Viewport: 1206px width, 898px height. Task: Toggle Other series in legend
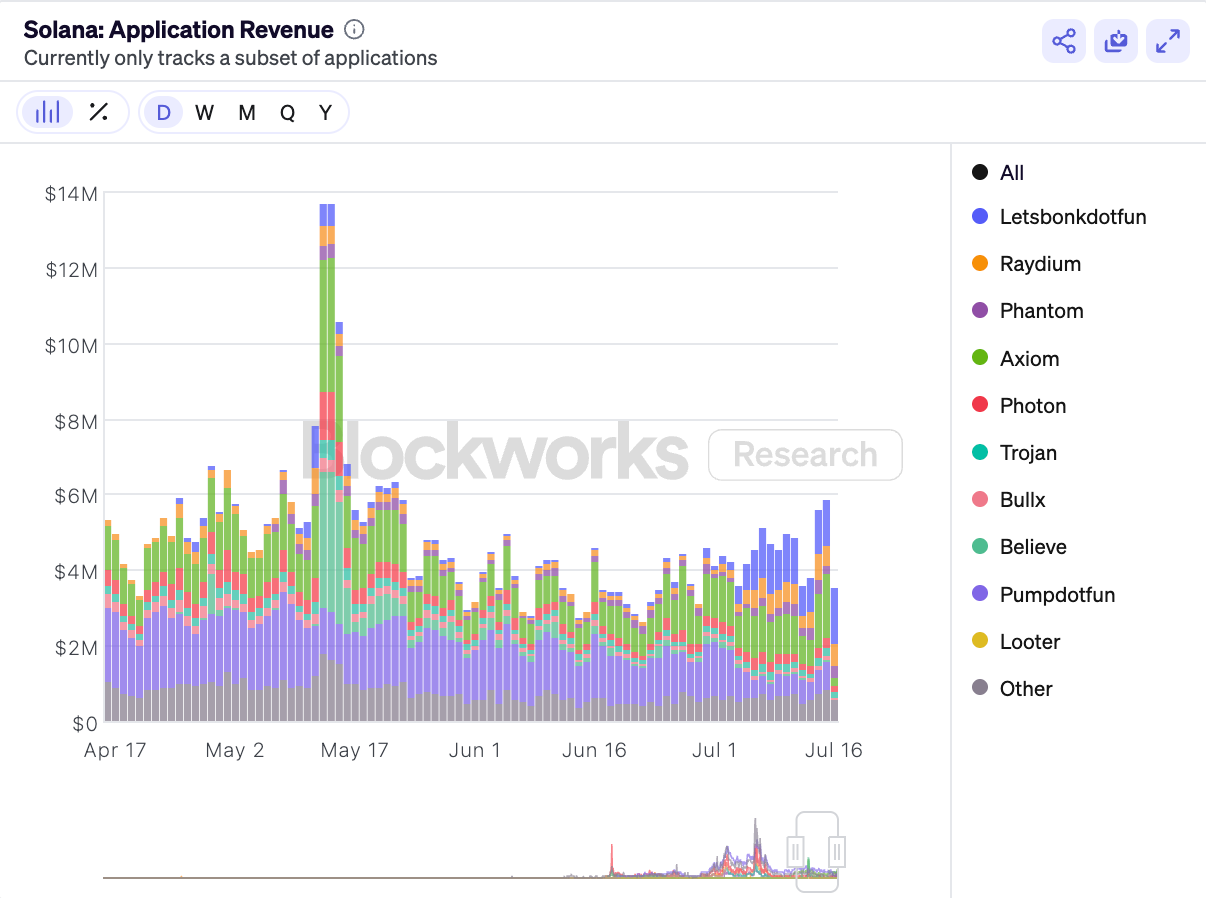coord(1012,689)
